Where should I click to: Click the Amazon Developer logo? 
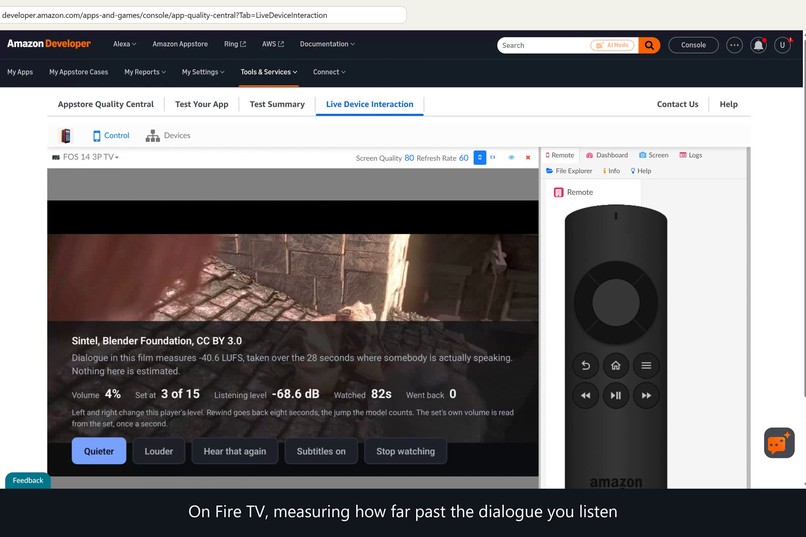49,44
